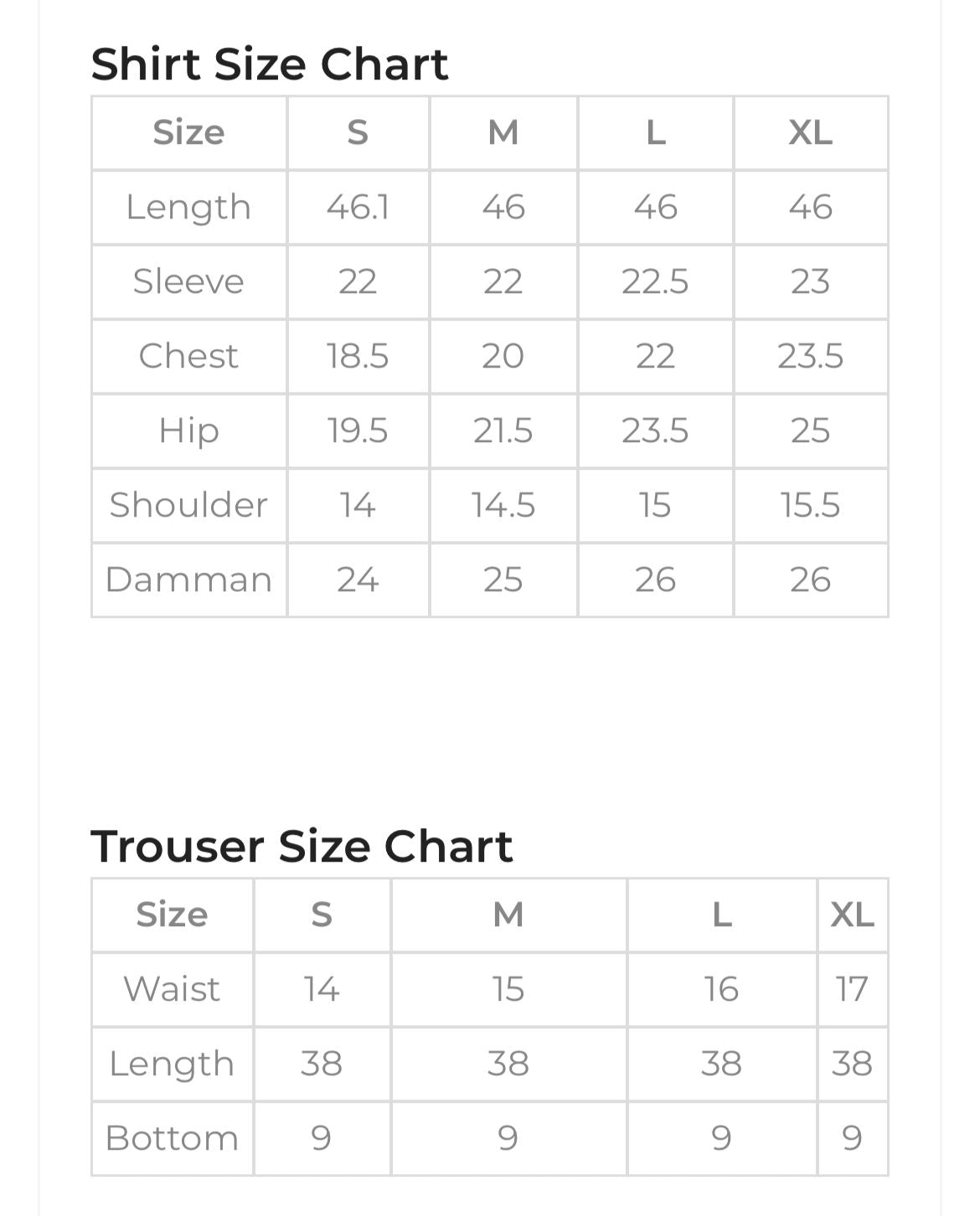Select the Sleeve row label
980x1216 pixels.
pyautogui.click(x=188, y=281)
